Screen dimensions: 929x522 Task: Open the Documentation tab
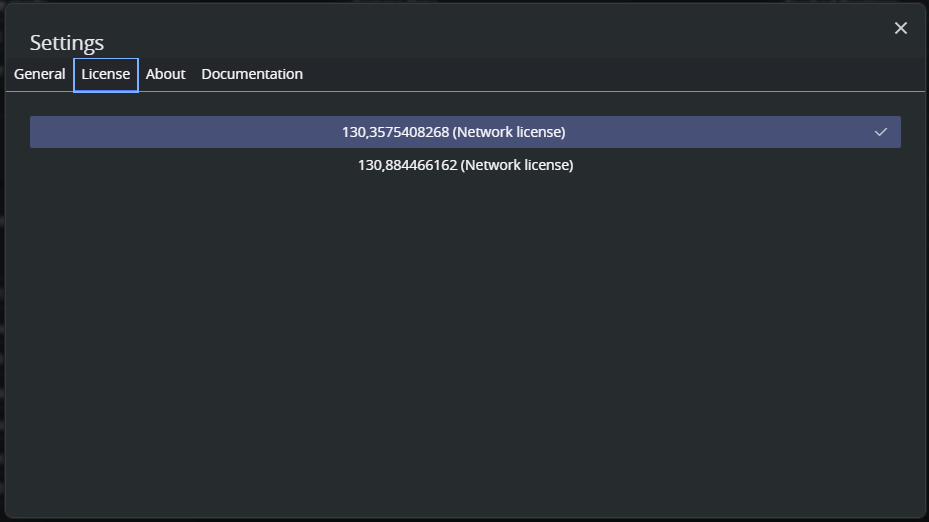tap(252, 74)
